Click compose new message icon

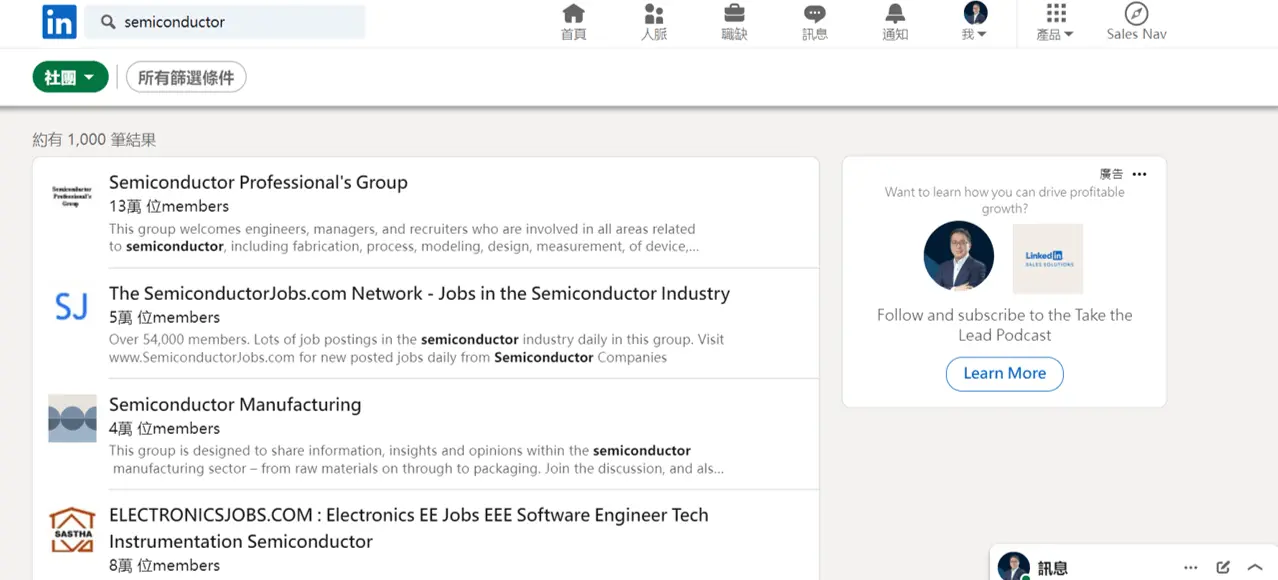coord(1223,567)
